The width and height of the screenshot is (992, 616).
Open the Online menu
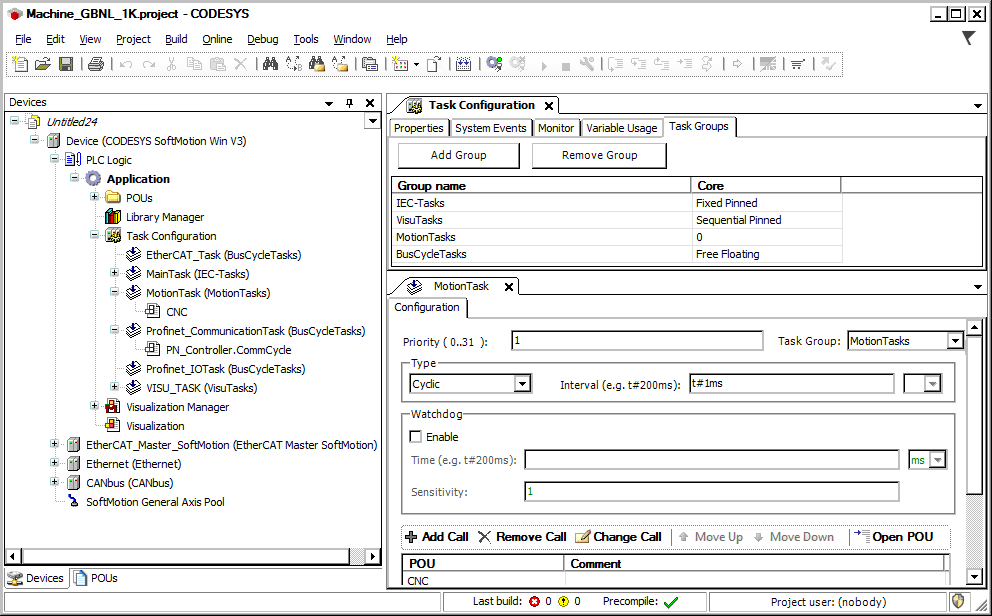[x=217, y=39]
